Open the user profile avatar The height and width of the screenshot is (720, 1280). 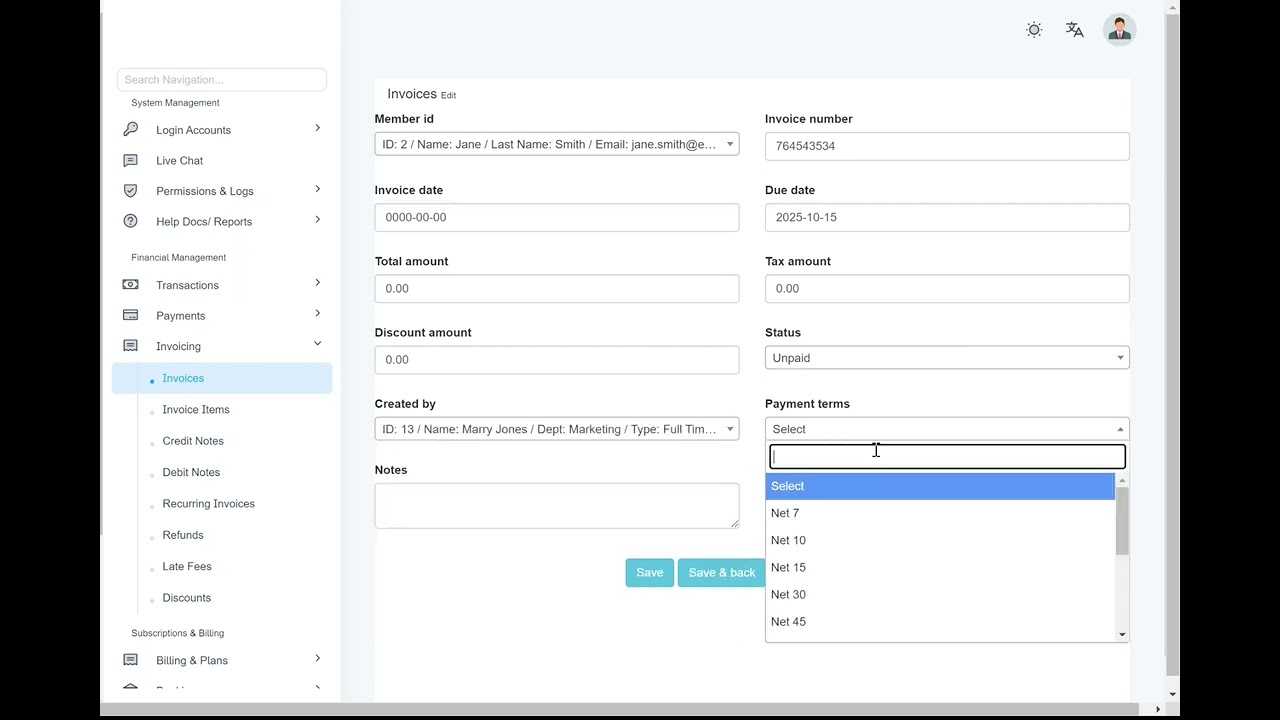pyautogui.click(x=1119, y=30)
